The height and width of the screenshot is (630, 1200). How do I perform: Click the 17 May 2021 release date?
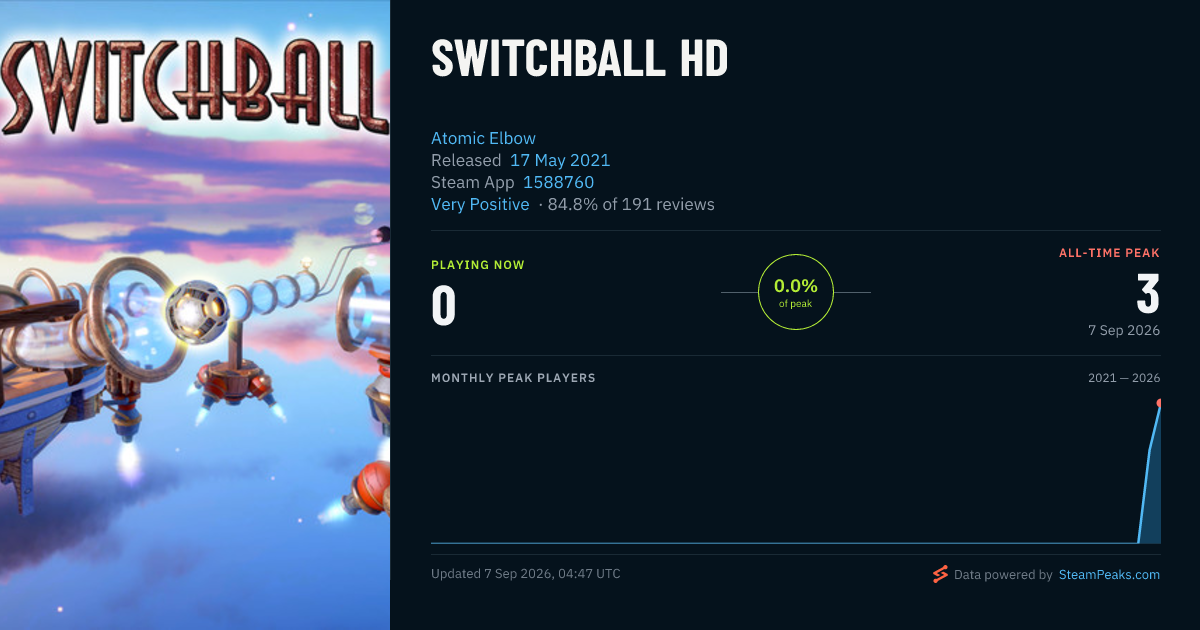(560, 160)
